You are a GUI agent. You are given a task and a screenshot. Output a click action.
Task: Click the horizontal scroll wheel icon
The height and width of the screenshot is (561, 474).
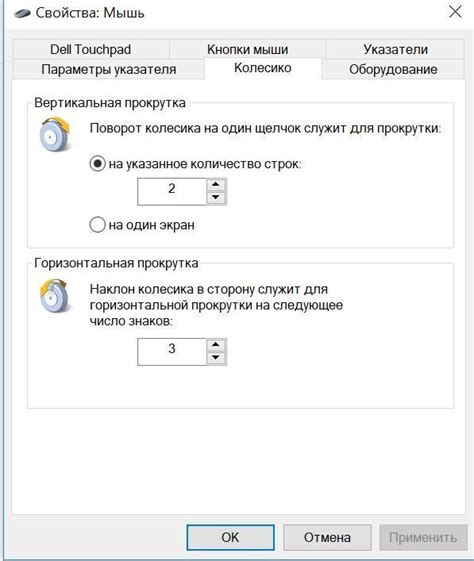tap(54, 296)
